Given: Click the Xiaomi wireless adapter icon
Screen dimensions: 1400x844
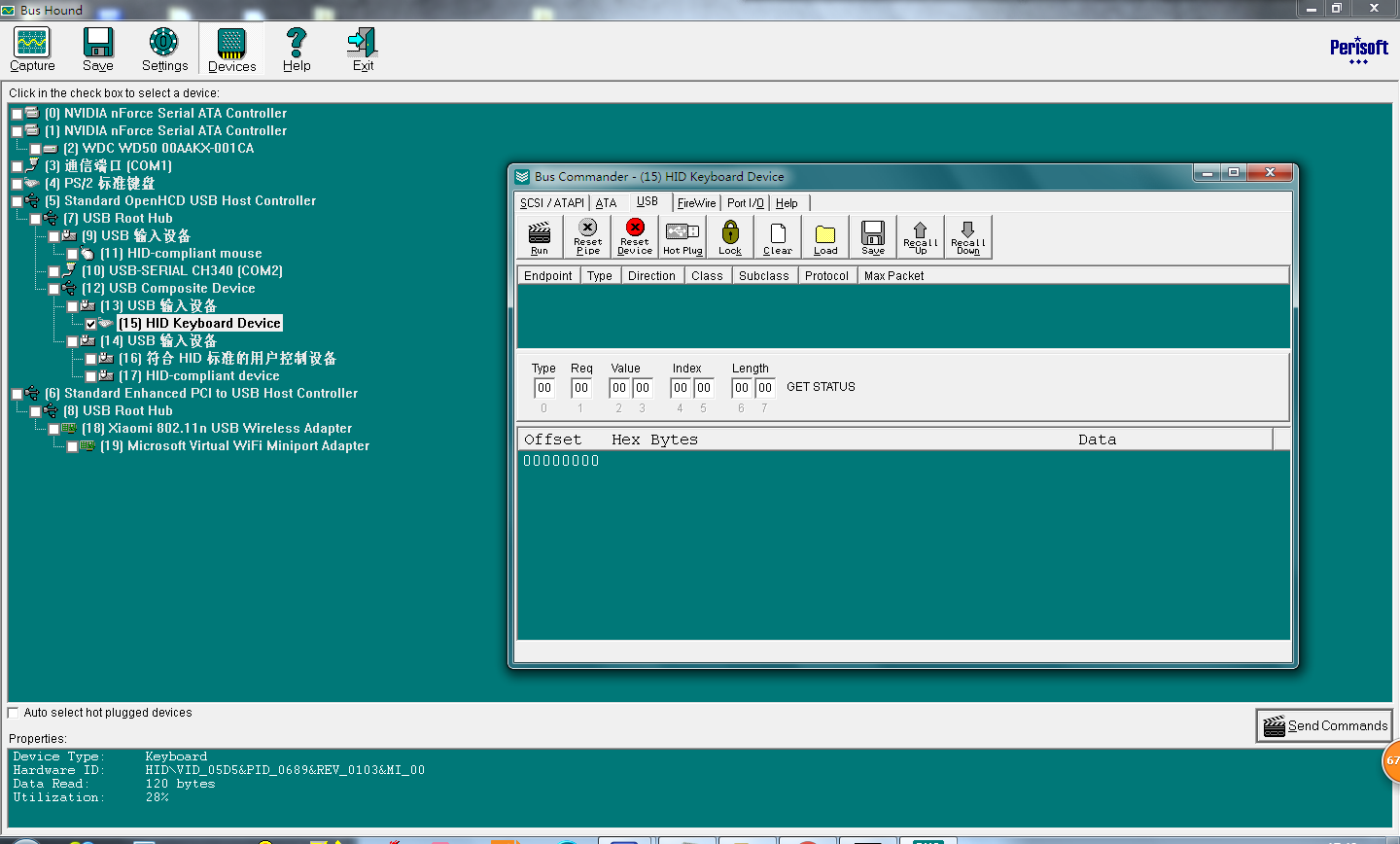Looking at the screenshot, I should 69,429.
